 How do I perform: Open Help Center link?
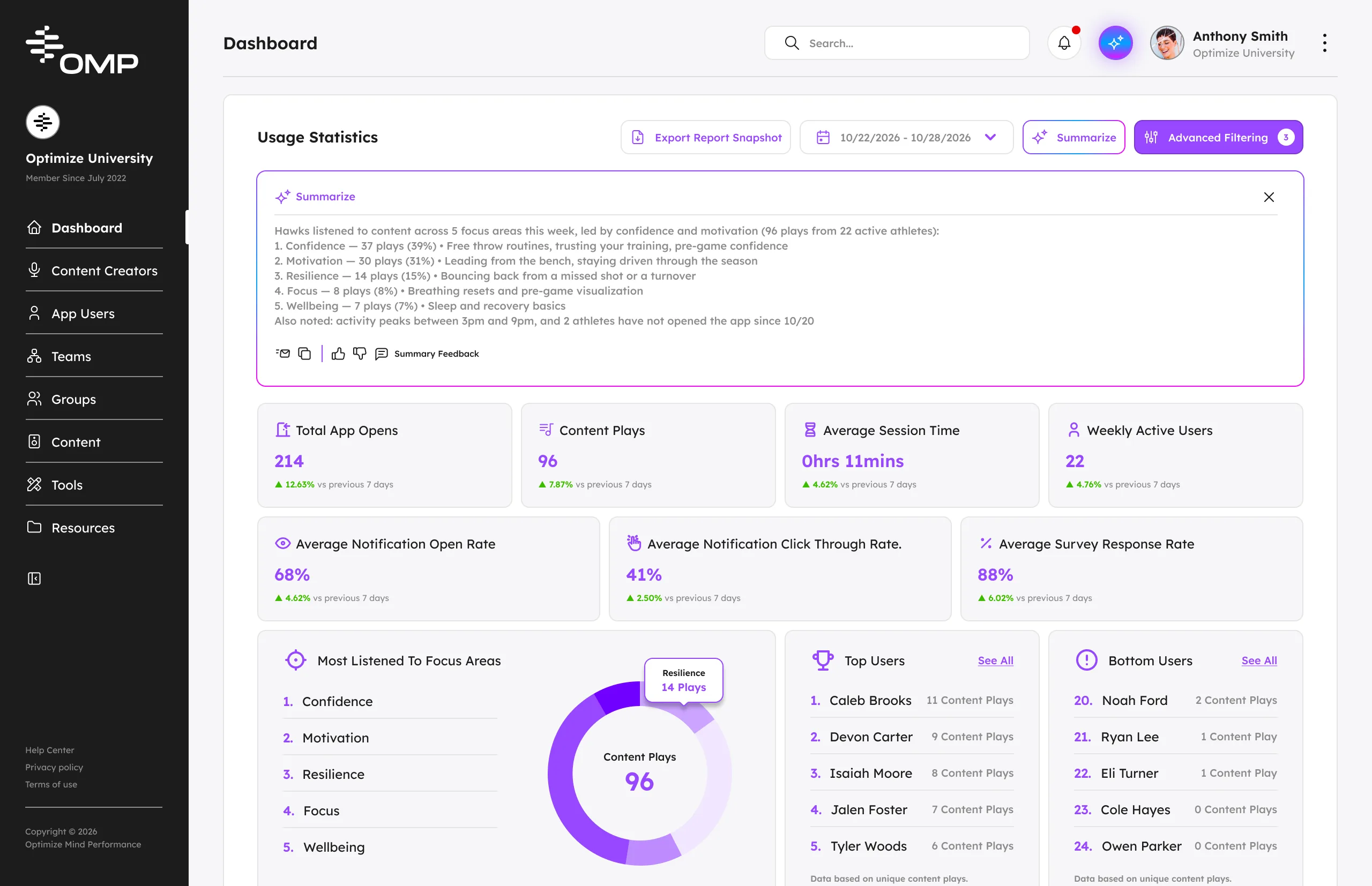point(49,750)
